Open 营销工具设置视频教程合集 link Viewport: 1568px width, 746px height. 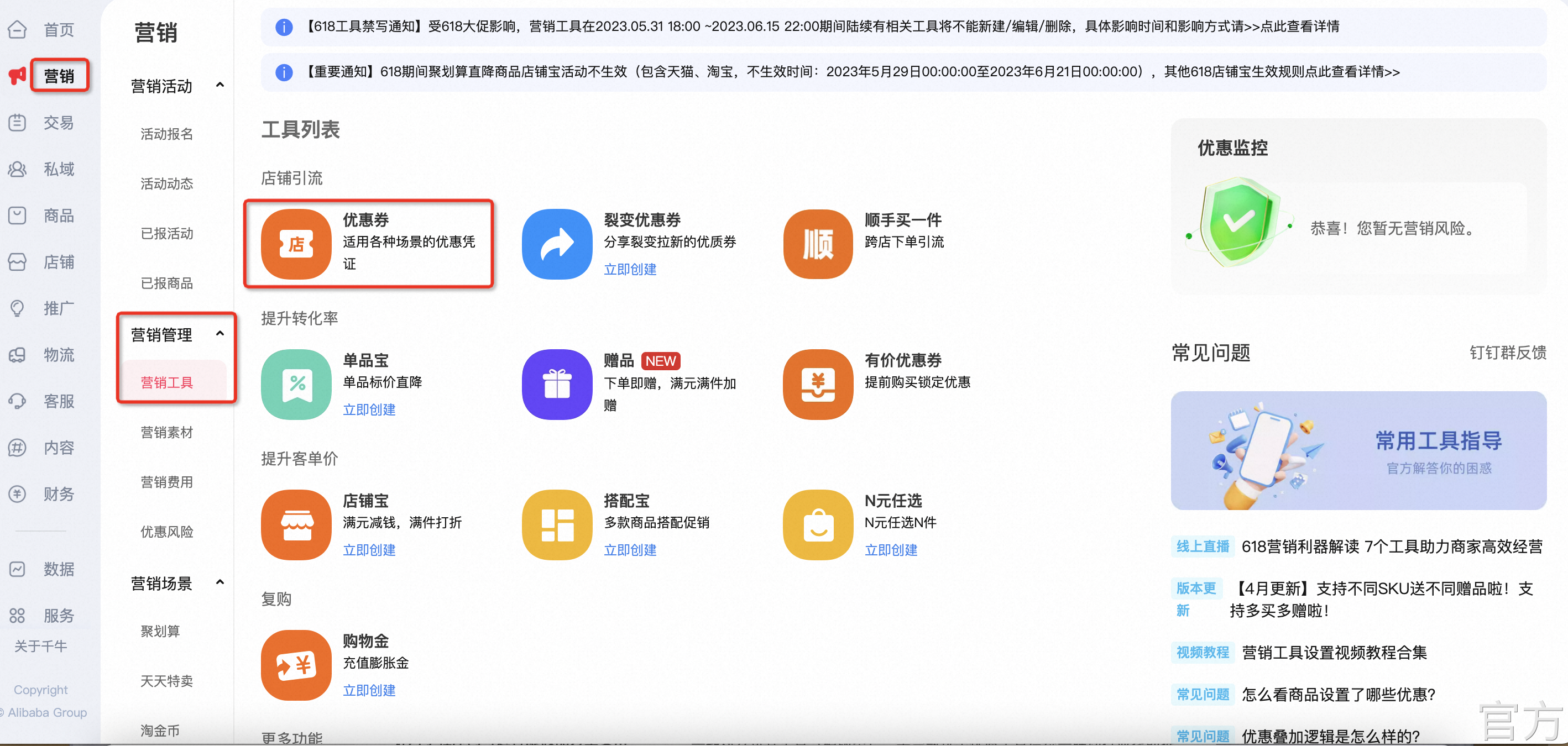pos(1334,653)
